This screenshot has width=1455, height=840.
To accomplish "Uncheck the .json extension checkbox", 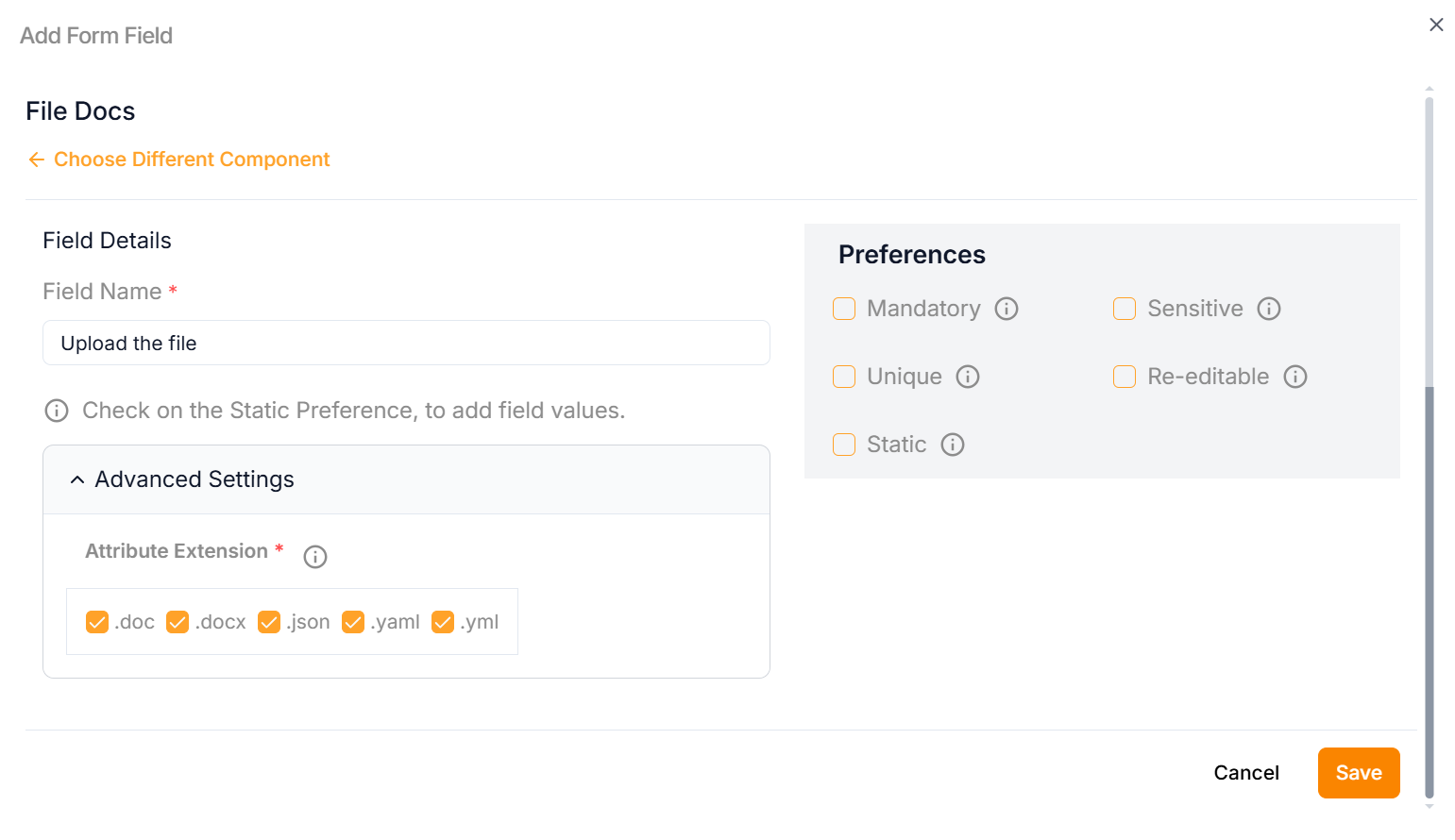I will tap(269, 622).
